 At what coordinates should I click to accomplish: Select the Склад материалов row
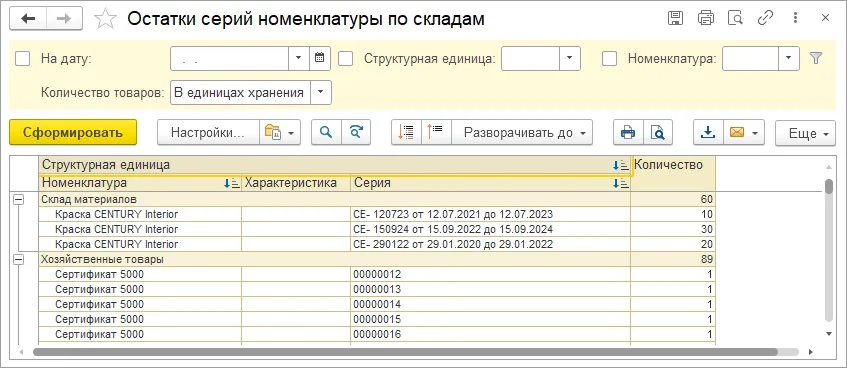pos(335,199)
